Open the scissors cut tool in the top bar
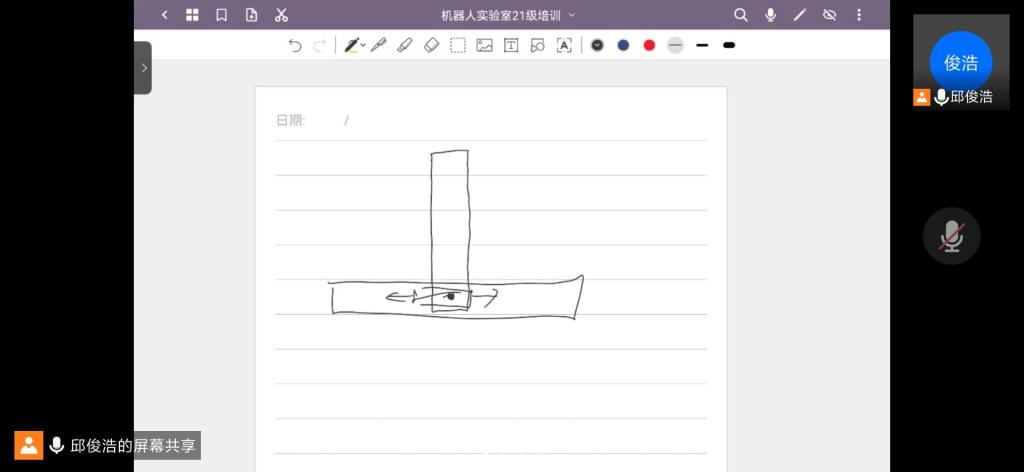This screenshot has width=1024, height=472. coord(281,15)
